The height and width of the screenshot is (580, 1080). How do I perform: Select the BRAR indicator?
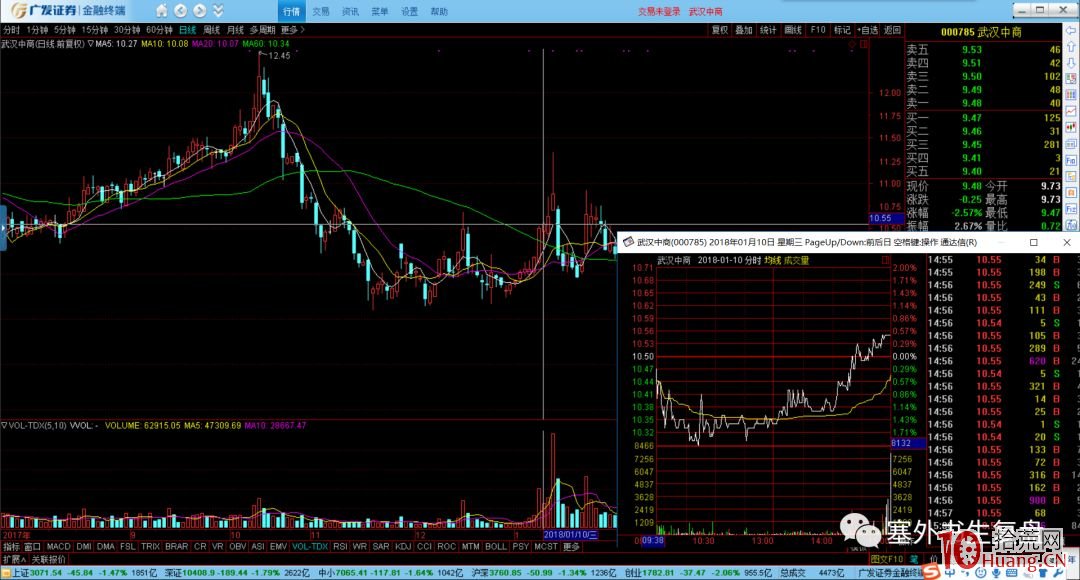tap(176, 546)
